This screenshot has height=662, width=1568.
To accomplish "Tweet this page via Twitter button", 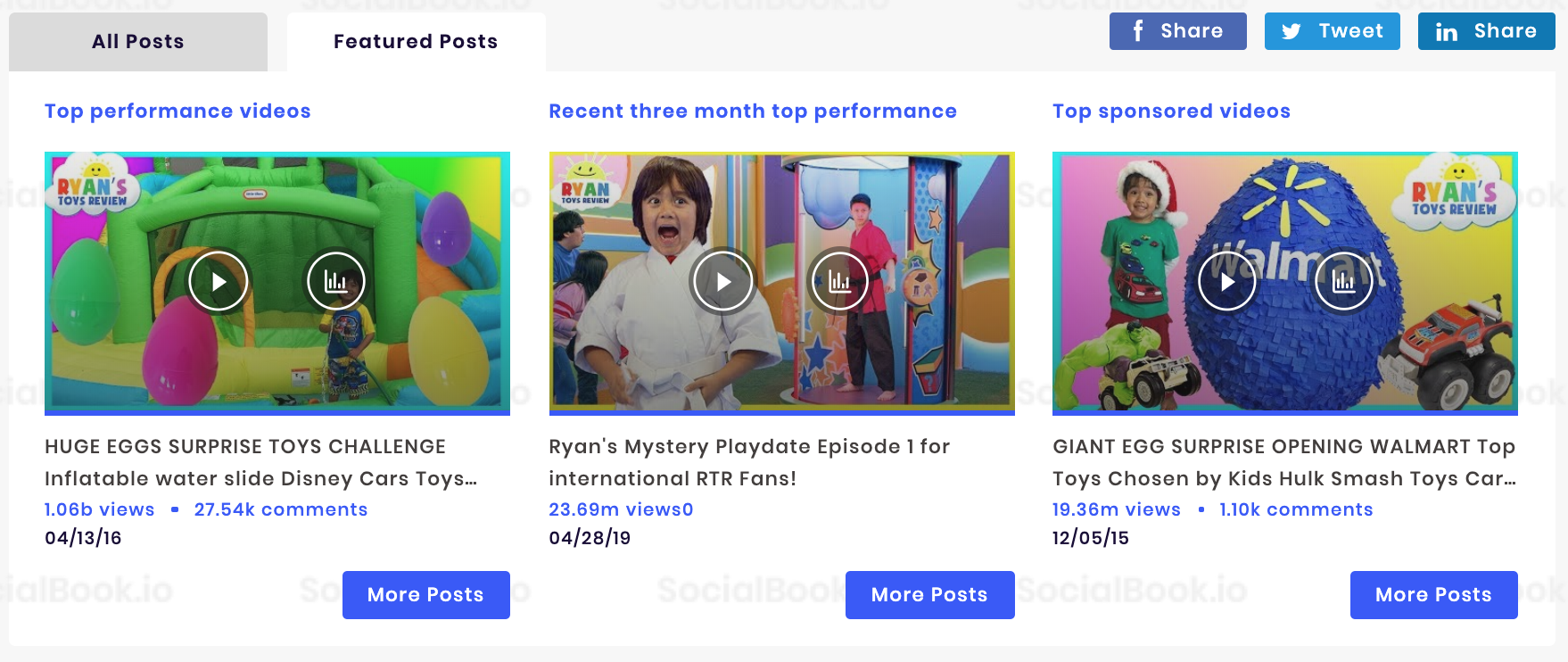I will [1333, 31].
